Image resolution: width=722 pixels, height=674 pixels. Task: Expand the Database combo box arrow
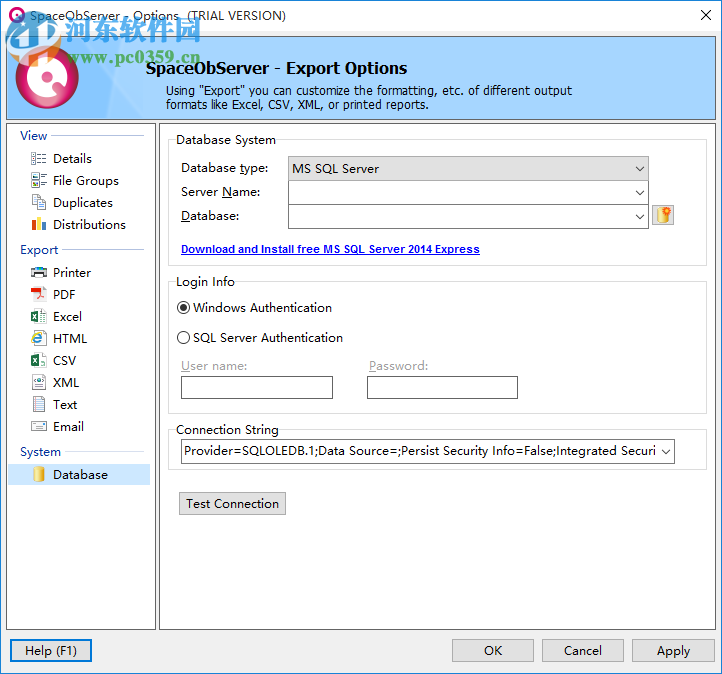pyautogui.click(x=640, y=216)
